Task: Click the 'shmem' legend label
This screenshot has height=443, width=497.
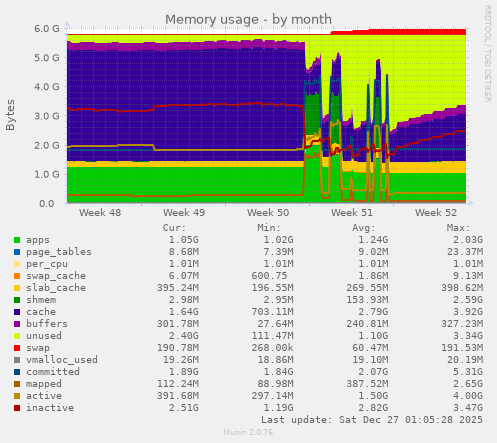Action: click(41, 300)
